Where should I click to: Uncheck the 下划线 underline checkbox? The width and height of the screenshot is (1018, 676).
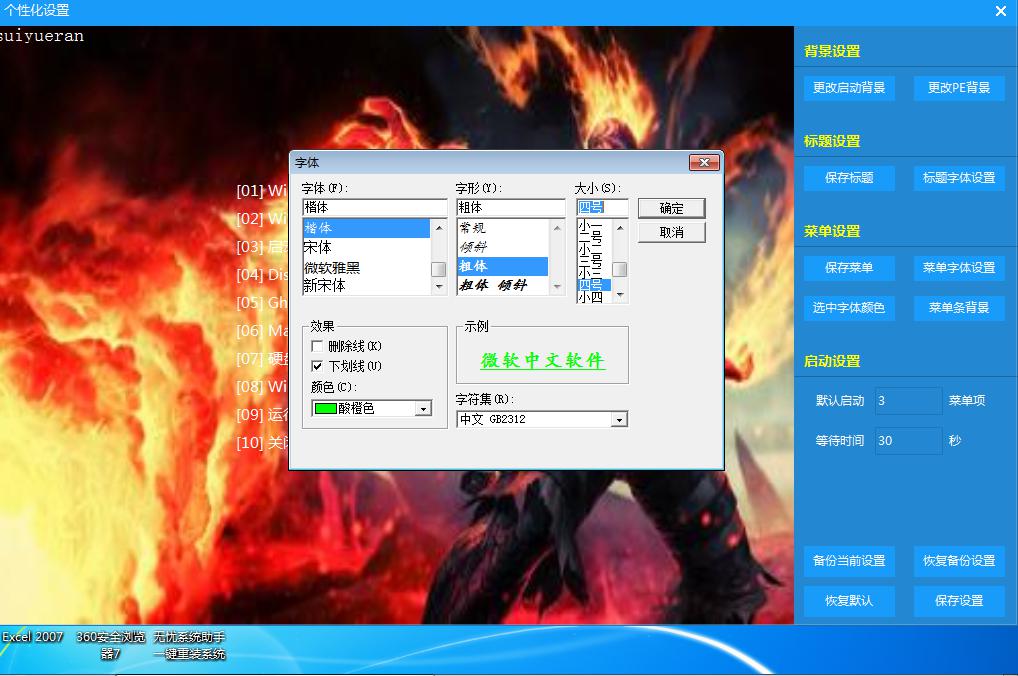[x=317, y=366]
